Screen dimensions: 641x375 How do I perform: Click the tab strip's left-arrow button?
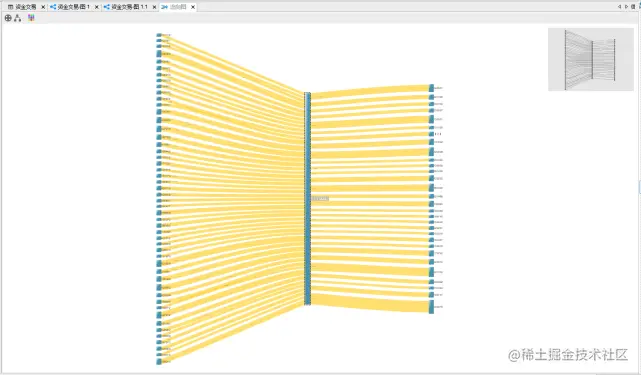[x=619, y=7]
